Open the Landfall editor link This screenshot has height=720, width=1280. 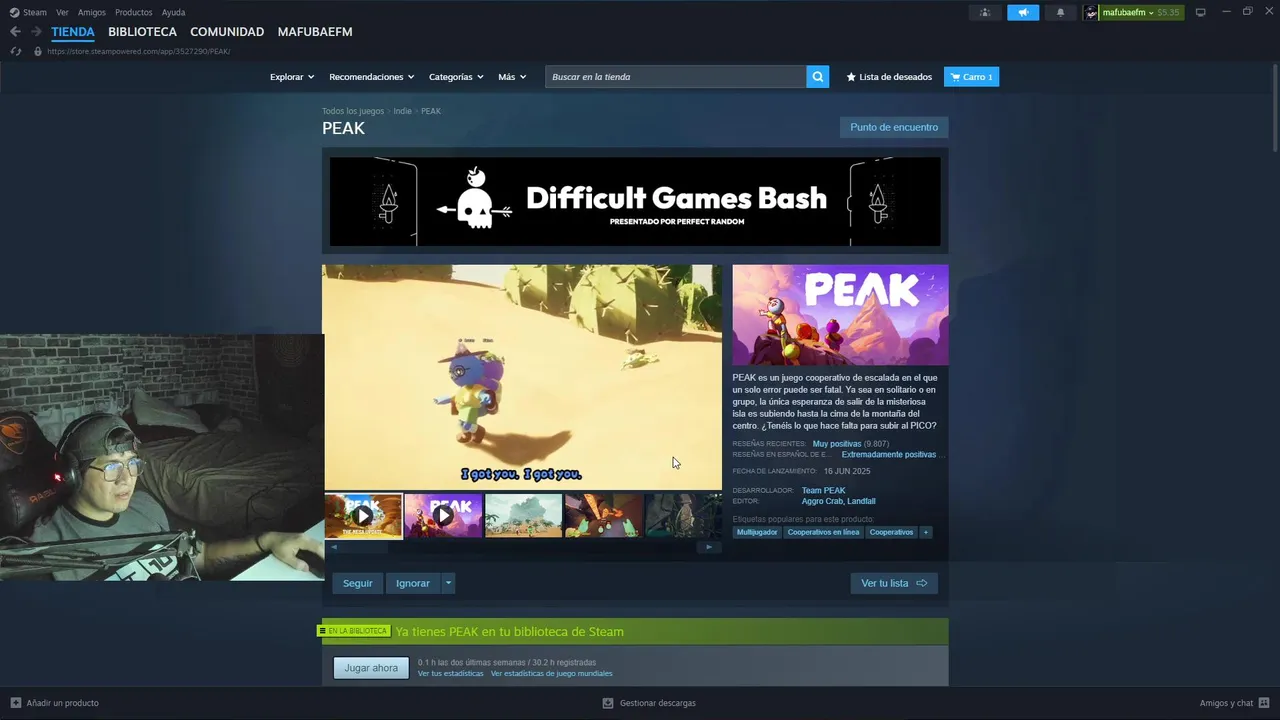click(861, 501)
